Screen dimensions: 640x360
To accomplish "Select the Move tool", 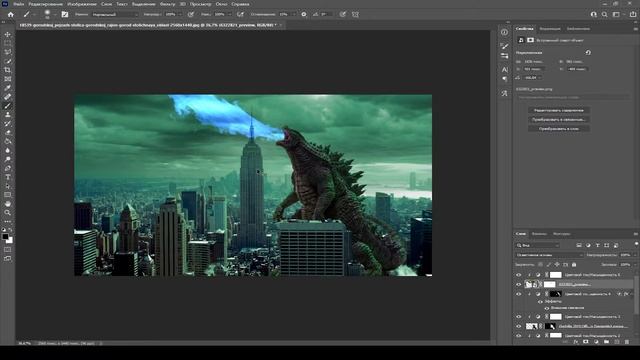I will point(7,34).
